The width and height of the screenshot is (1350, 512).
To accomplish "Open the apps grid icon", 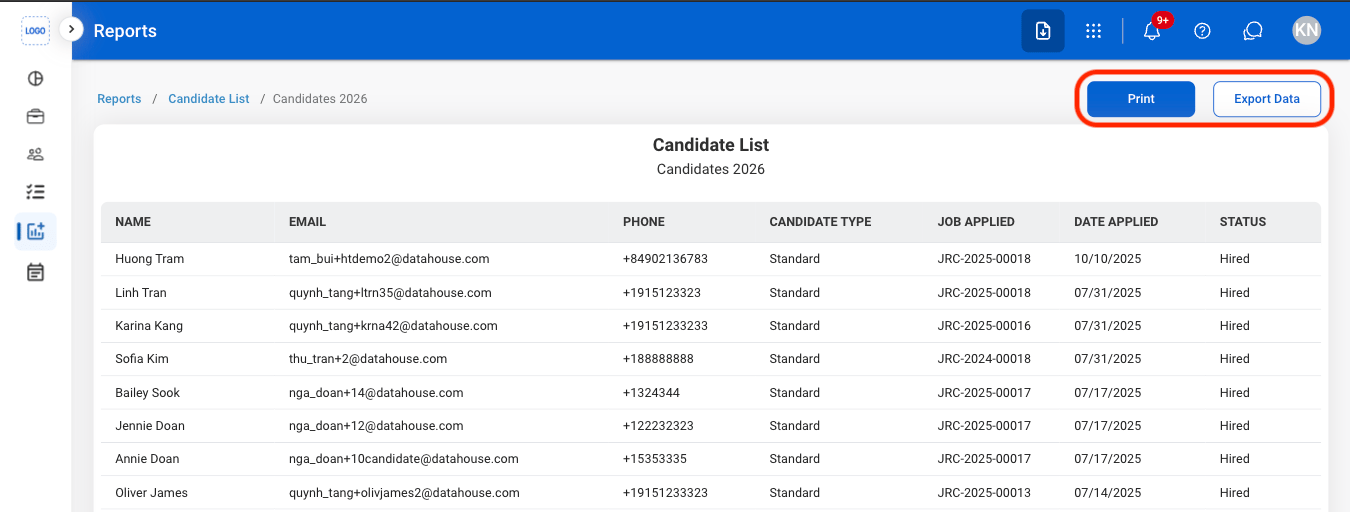I will [x=1094, y=31].
